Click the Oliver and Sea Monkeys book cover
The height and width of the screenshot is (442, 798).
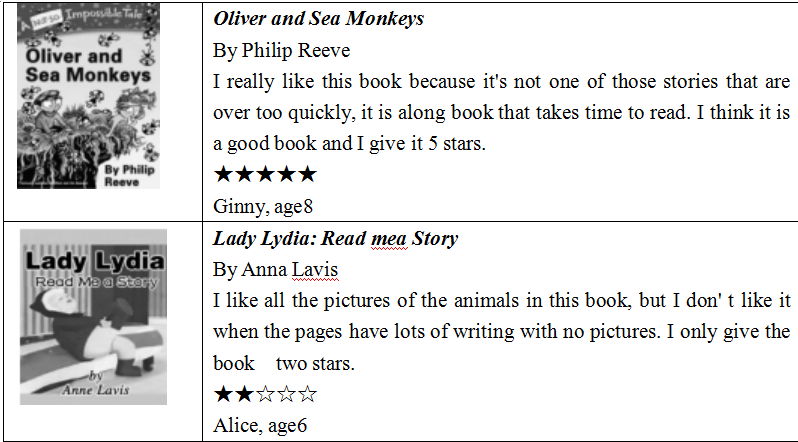click(89, 96)
